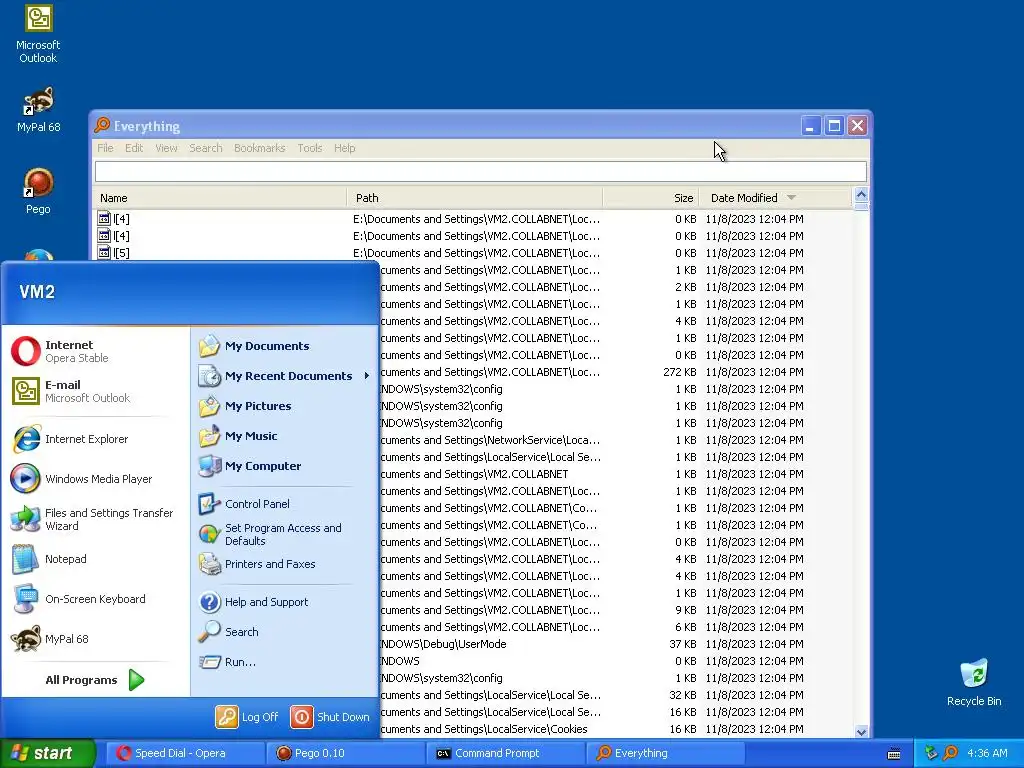
Task: Open My Pictures folder
Action: click(x=285, y=406)
